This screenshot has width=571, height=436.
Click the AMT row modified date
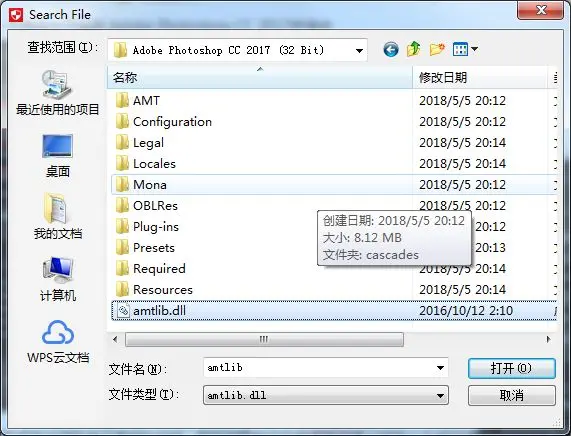click(x=462, y=101)
